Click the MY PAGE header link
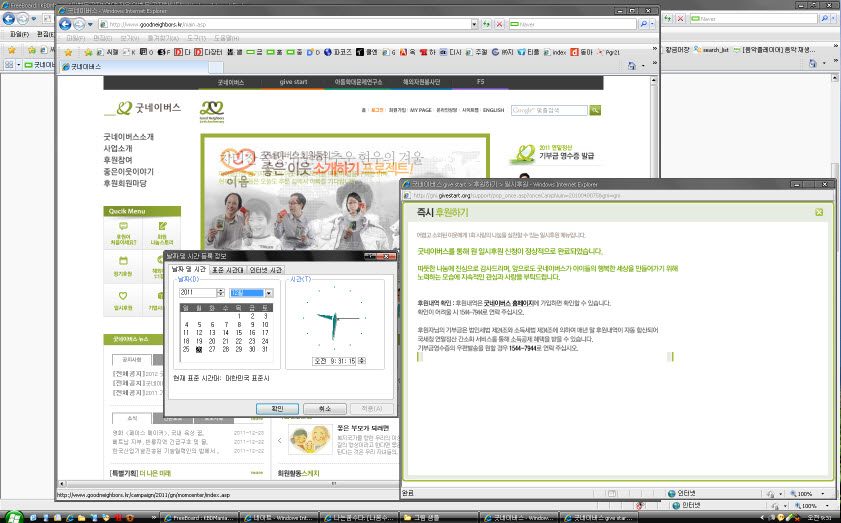Image resolution: width=841 pixels, height=523 pixels. pyautogui.click(x=420, y=110)
